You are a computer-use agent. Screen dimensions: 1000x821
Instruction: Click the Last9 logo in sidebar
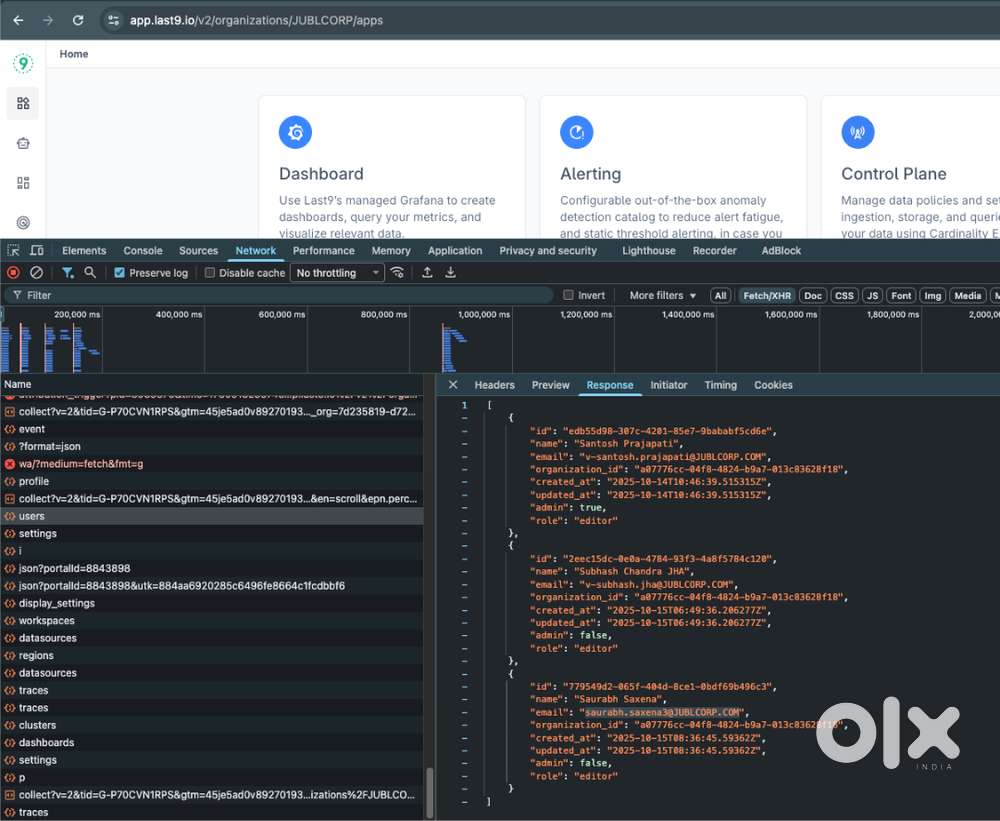(22, 64)
